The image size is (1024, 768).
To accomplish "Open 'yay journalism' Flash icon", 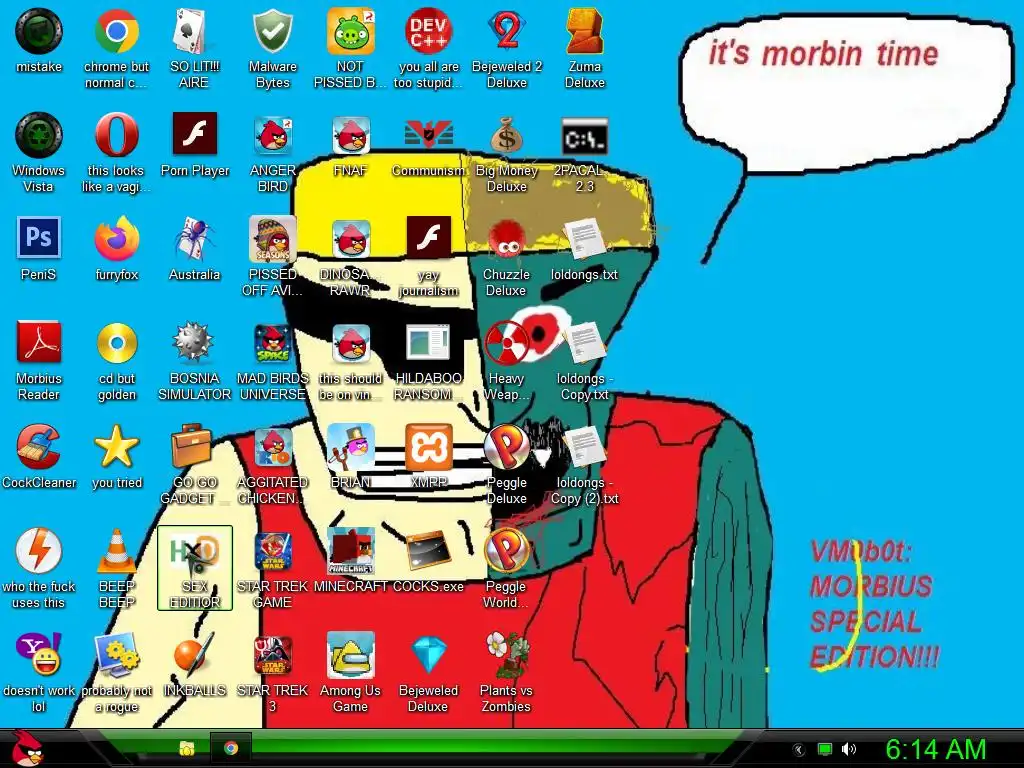I will [x=428, y=237].
